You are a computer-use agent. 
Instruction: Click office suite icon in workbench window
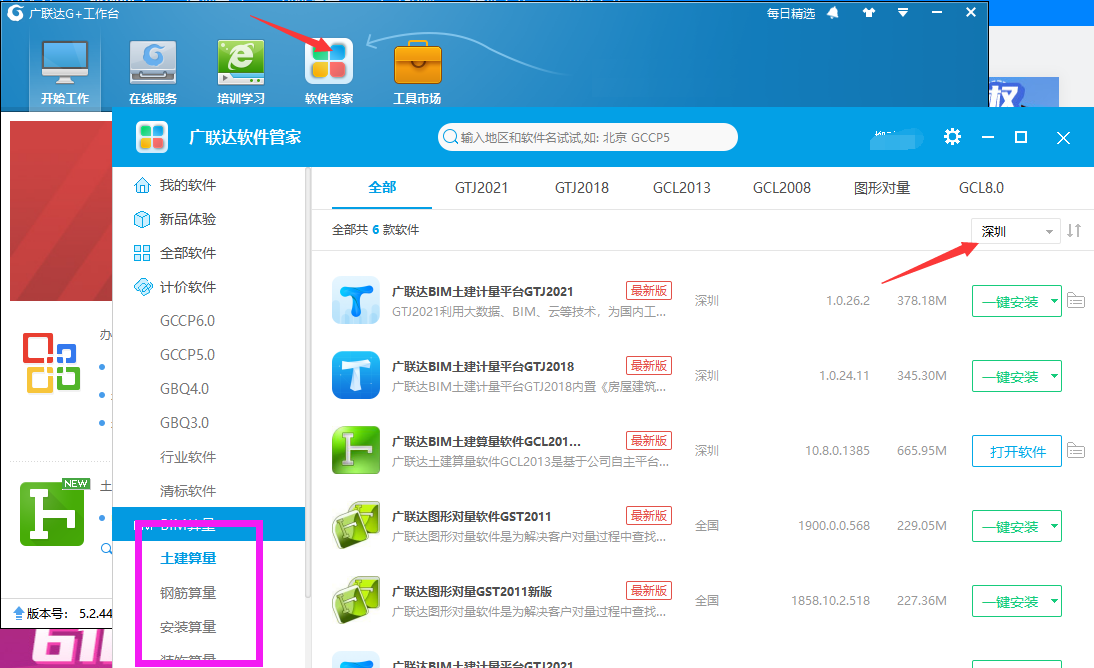[x=51, y=363]
